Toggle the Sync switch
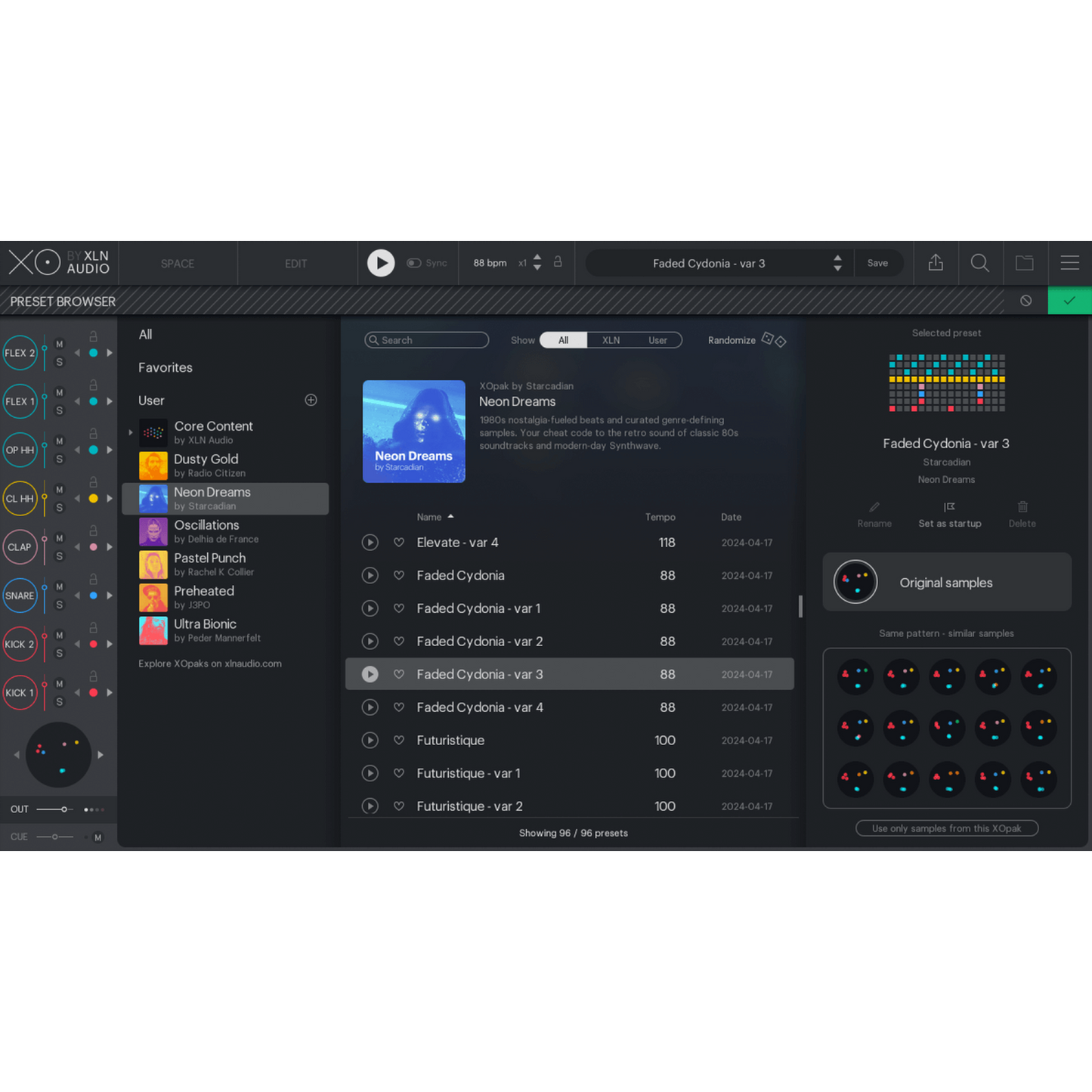This screenshot has width=1092, height=1092. [x=414, y=263]
